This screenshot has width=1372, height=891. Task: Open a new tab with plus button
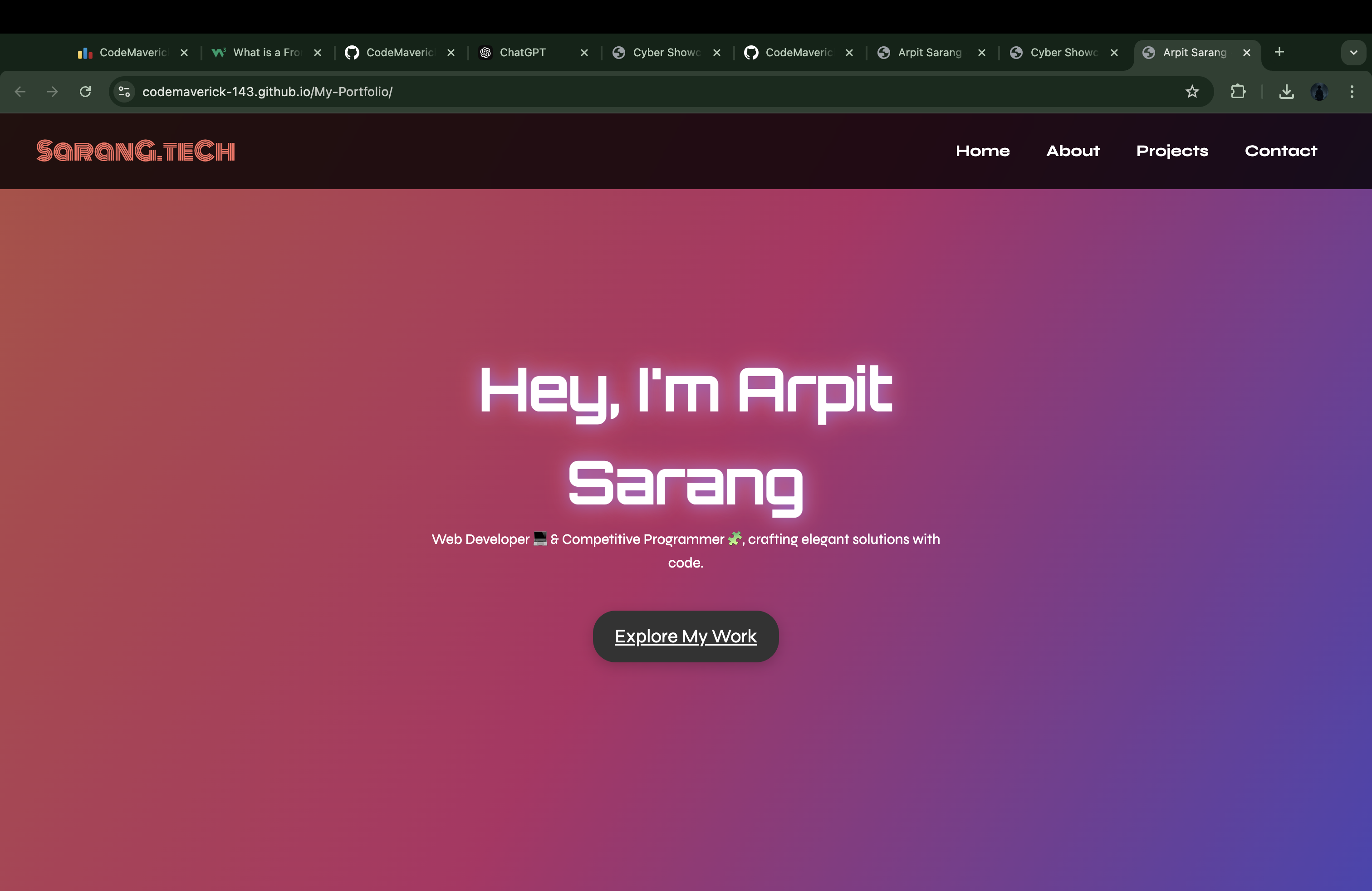(1279, 53)
